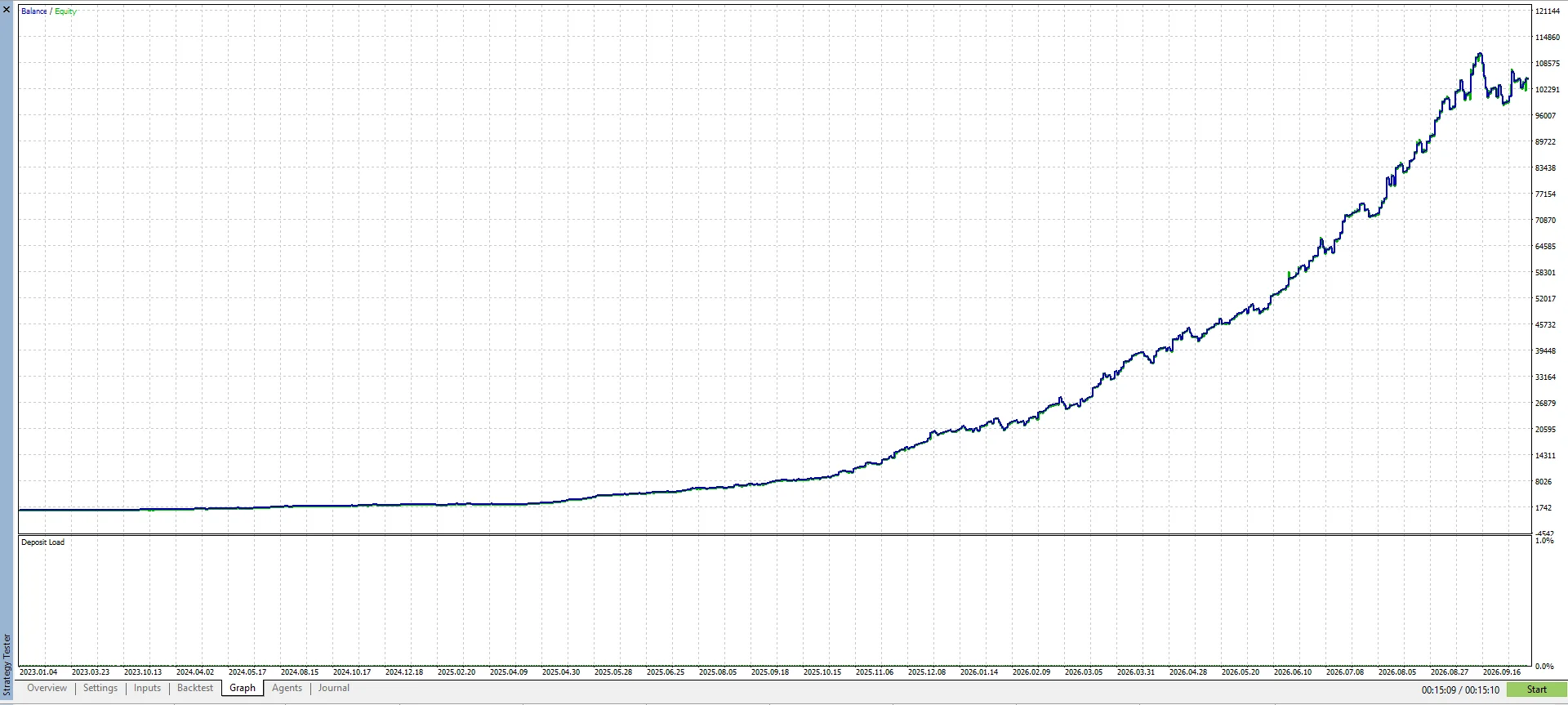This screenshot has width=1568, height=705.
Task: Switch to the Settings tab
Action: (x=100, y=688)
